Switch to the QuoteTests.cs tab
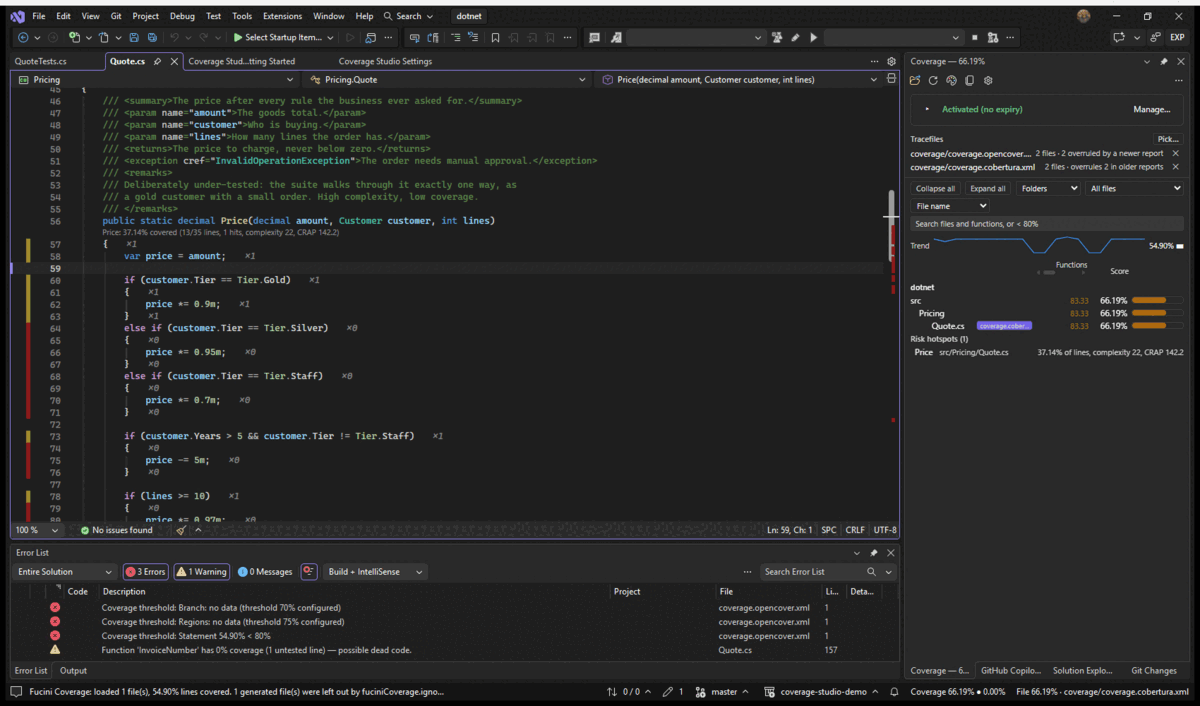Image resolution: width=1200 pixels, height=706 pixels. click(40, 61)
